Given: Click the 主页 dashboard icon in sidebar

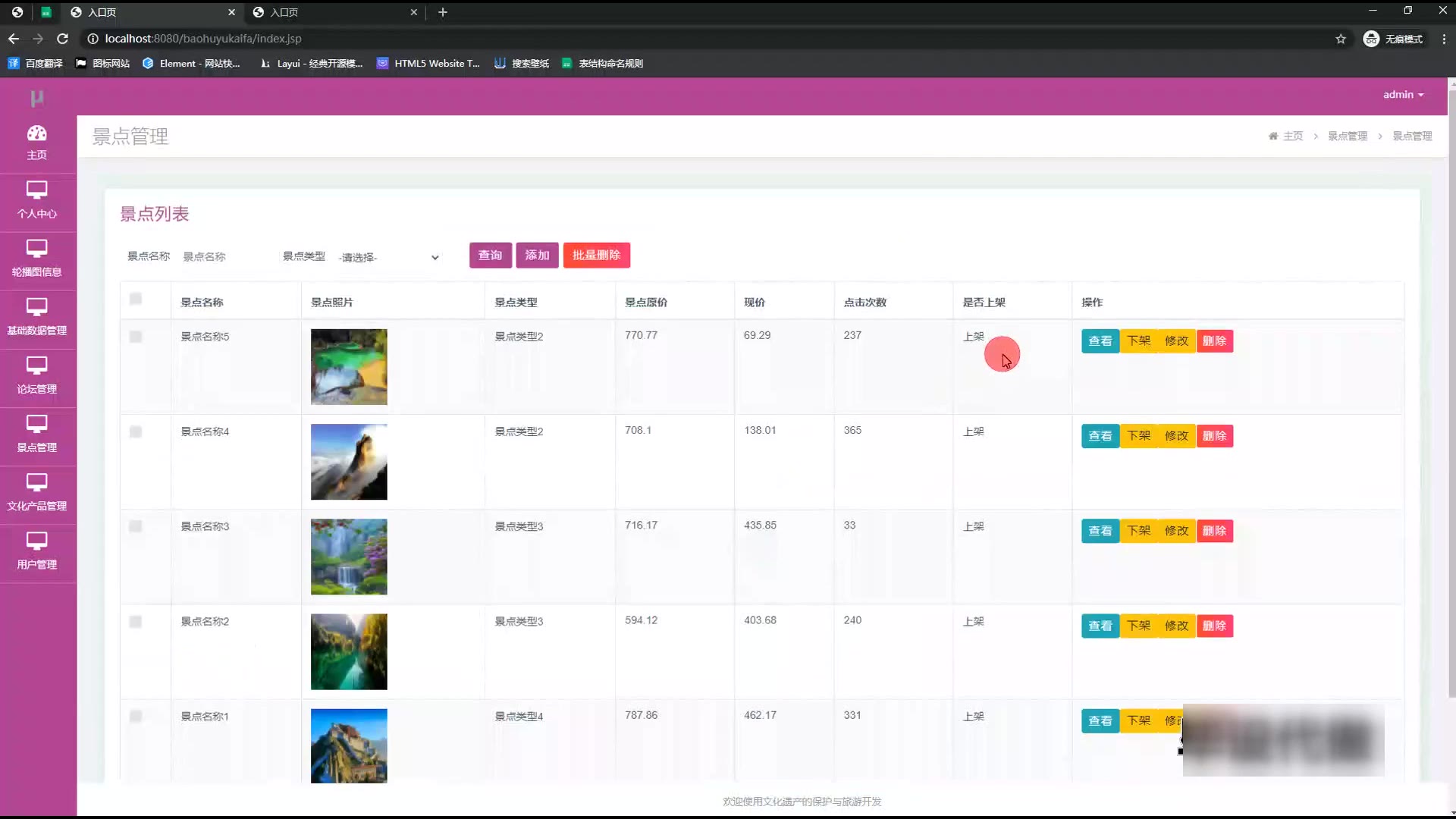Looking at the screenshot, I should tap(36, 134).
